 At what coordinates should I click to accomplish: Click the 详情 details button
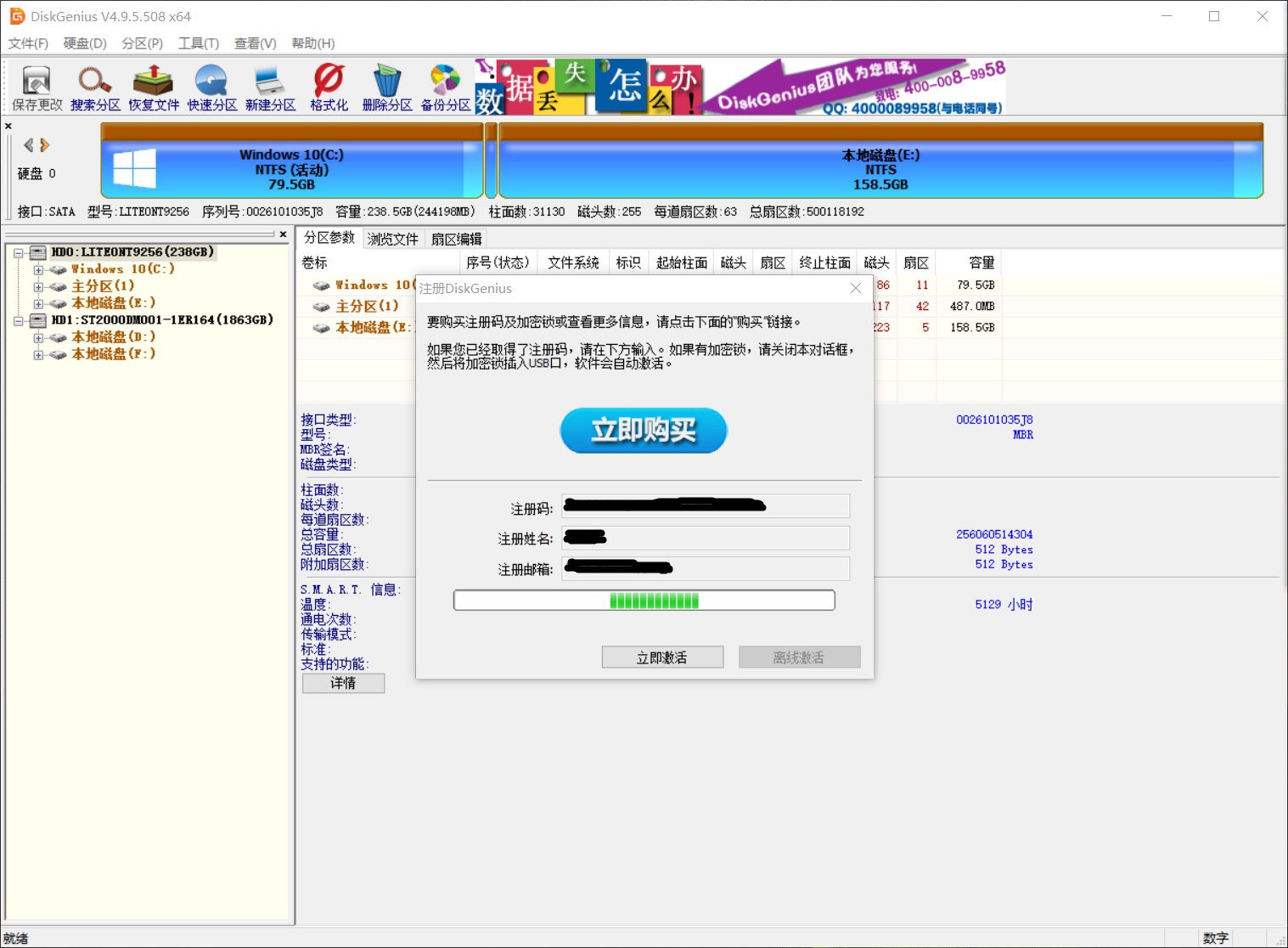click(x=343, y=683)
